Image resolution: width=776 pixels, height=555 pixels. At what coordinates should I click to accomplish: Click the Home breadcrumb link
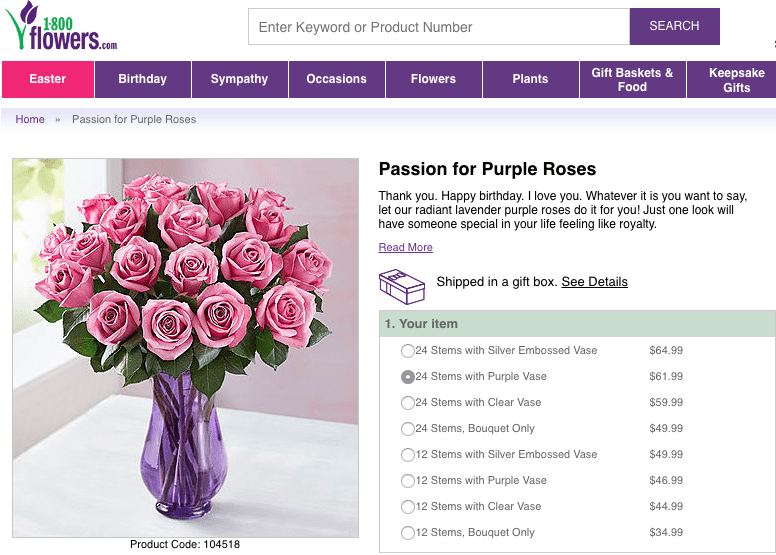(30, 119)
